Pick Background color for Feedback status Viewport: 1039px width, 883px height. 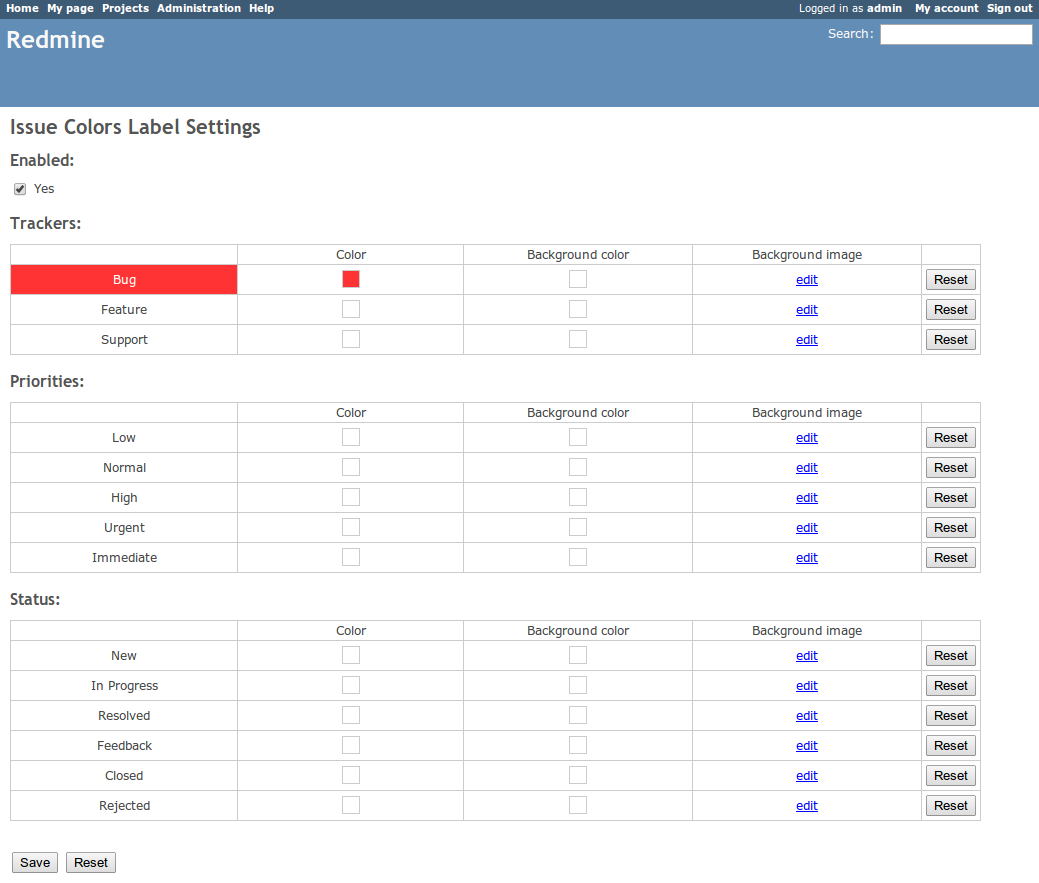tap(578, 745)
